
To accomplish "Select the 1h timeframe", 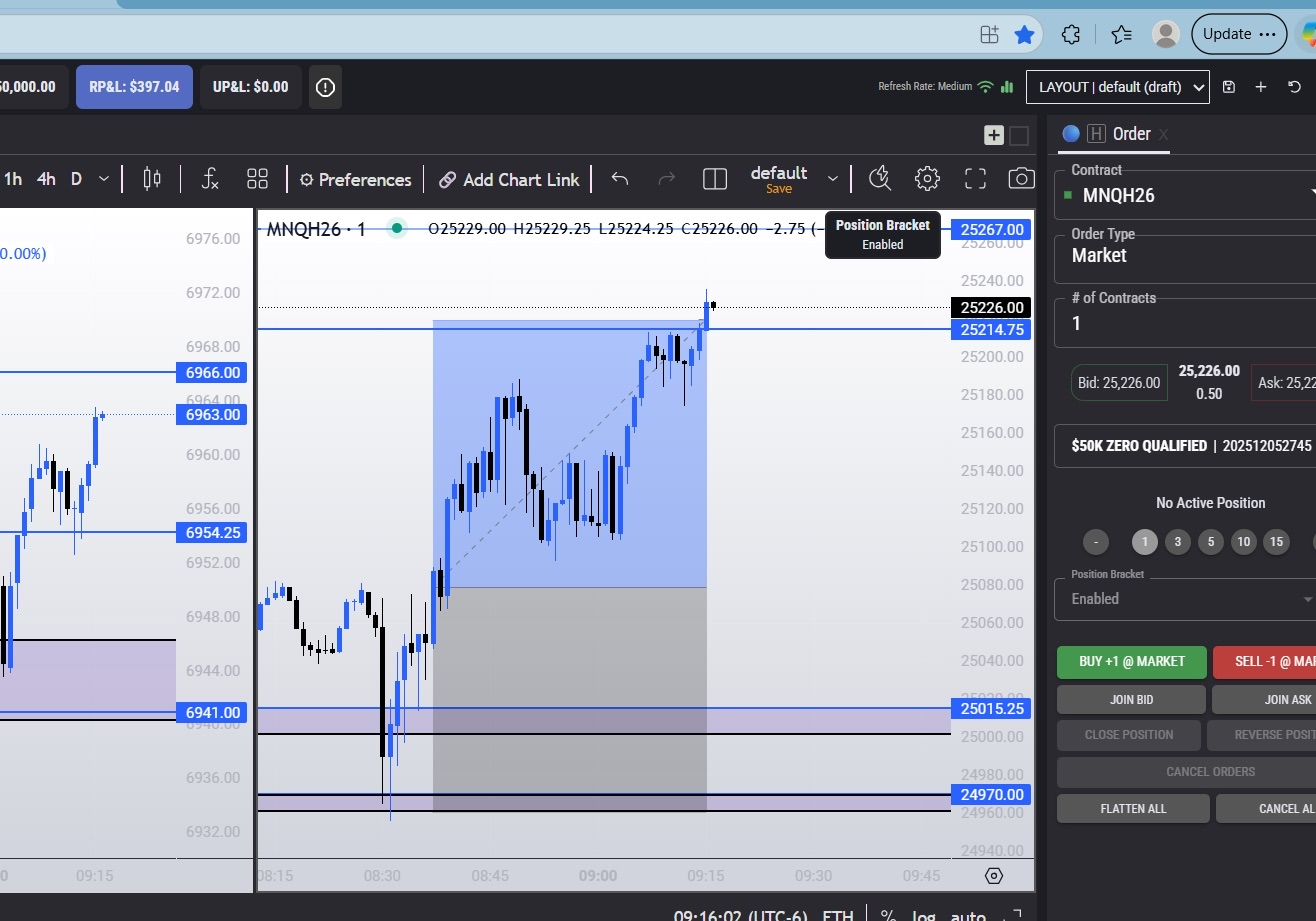I will 13,179.
